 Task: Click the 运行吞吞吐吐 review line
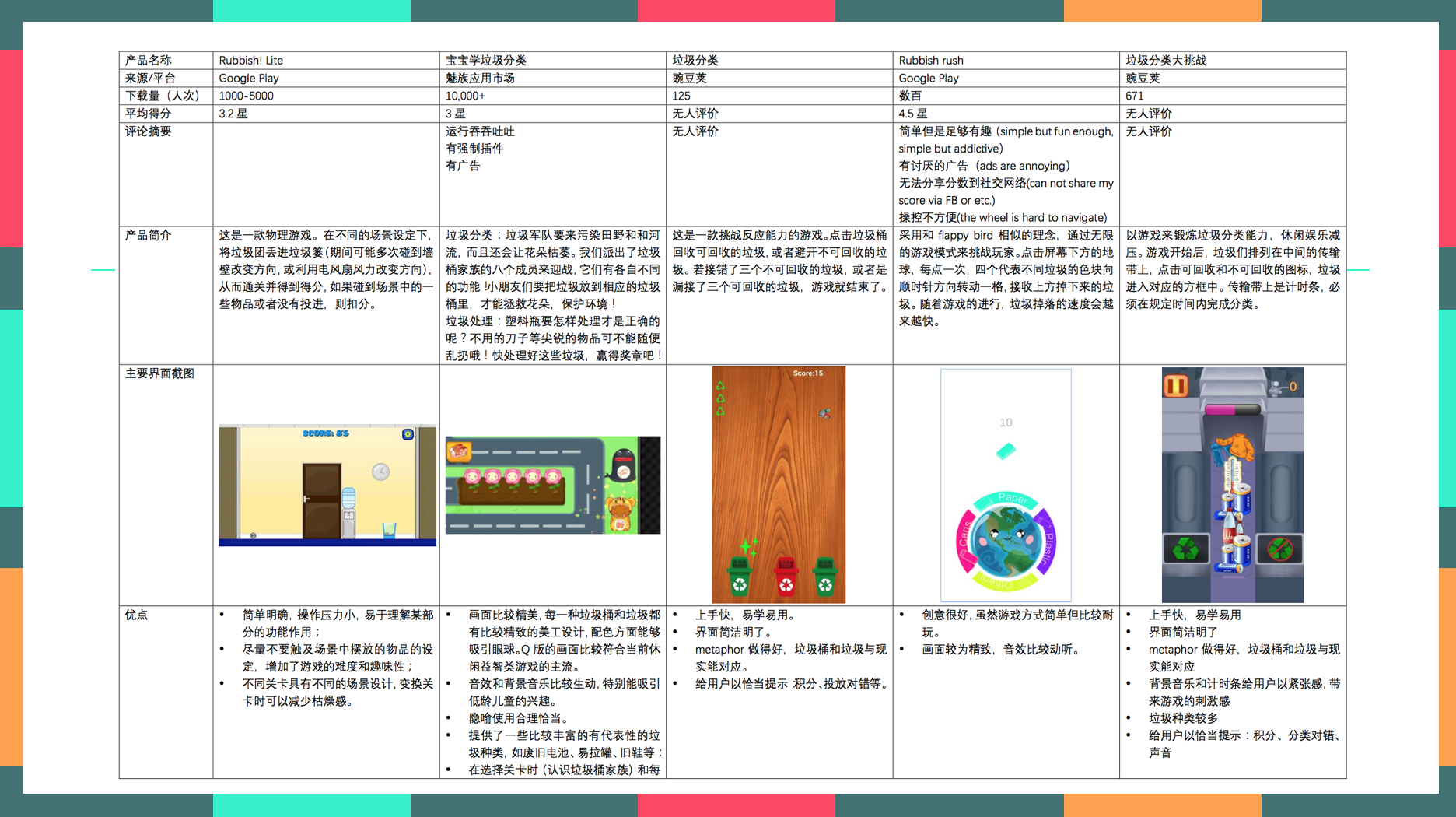click(x=480, y=131)
